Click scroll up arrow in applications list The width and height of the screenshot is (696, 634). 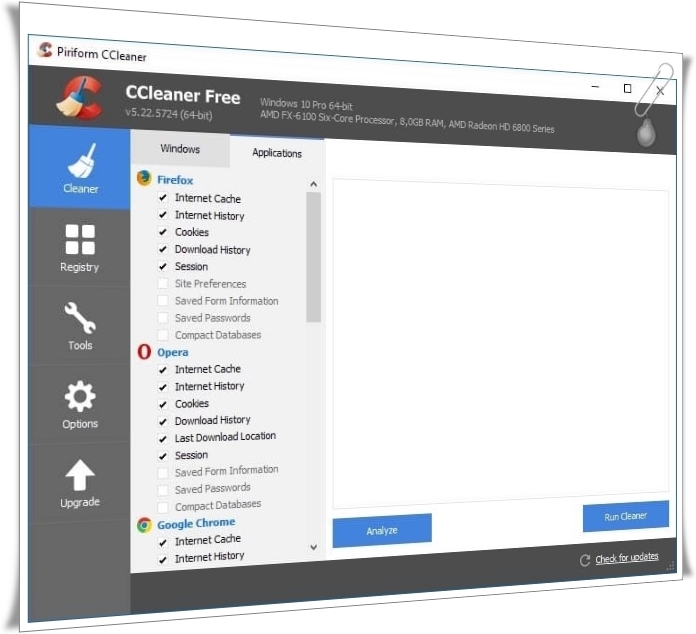click(314, 184)
